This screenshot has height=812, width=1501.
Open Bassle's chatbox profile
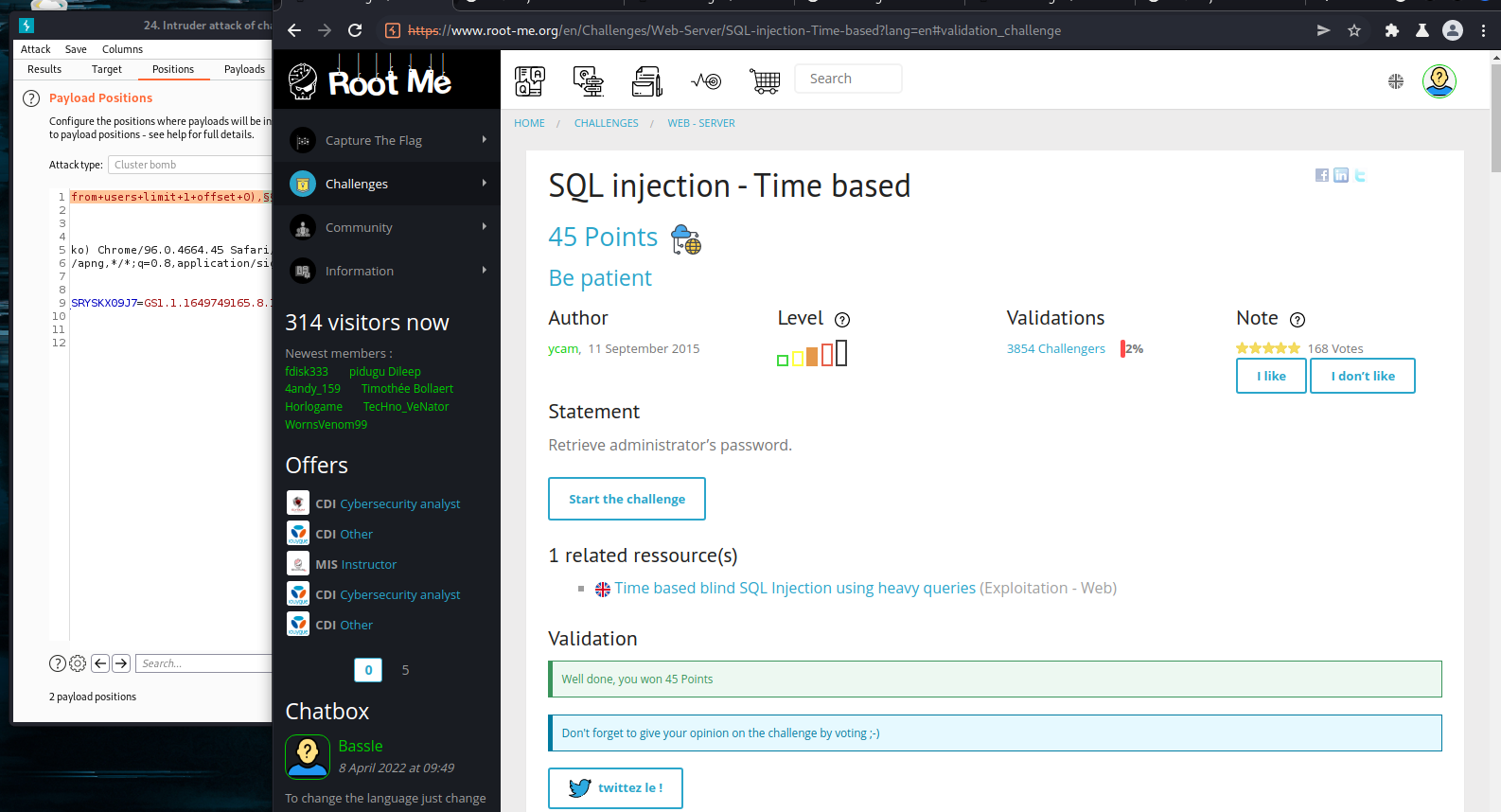361,746
